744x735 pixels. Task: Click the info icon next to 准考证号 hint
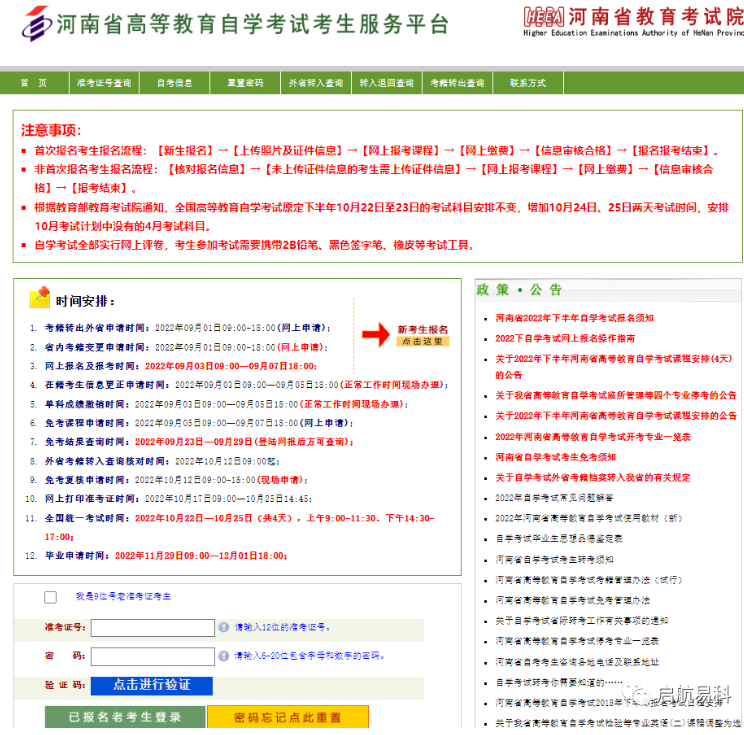pyautogui.click(x=223, y=627)
